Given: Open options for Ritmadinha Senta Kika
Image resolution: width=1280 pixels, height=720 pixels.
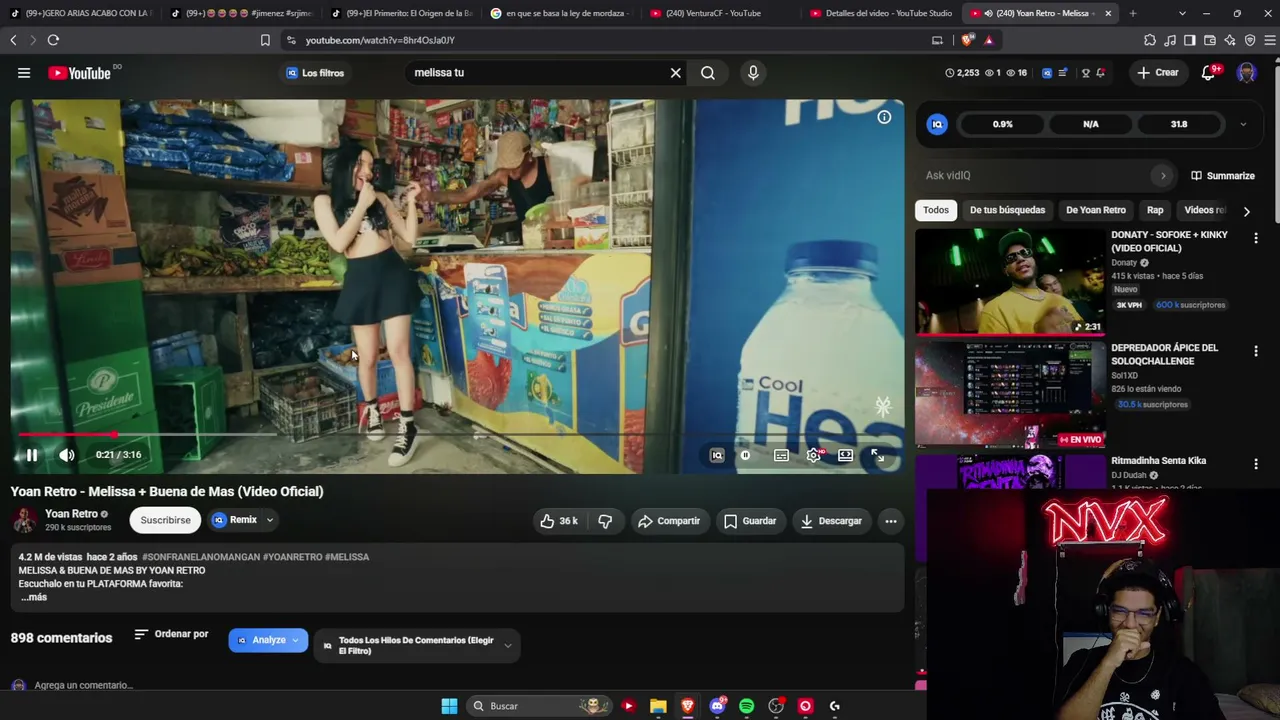Looking at the screenshot, I should point(1256,464).
